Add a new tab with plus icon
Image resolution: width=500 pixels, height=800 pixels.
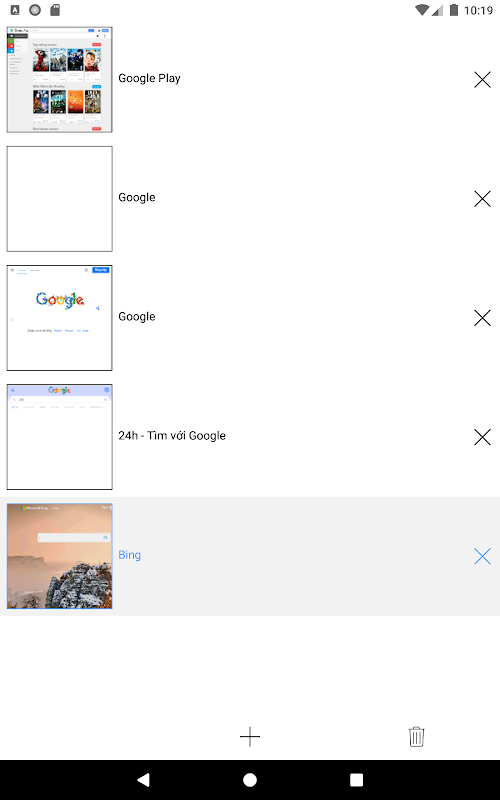[x=250, y=736]
